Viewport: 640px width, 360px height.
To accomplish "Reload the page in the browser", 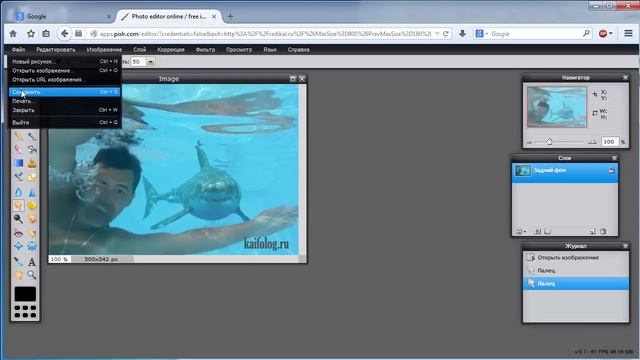I will (x=446, y=34).
